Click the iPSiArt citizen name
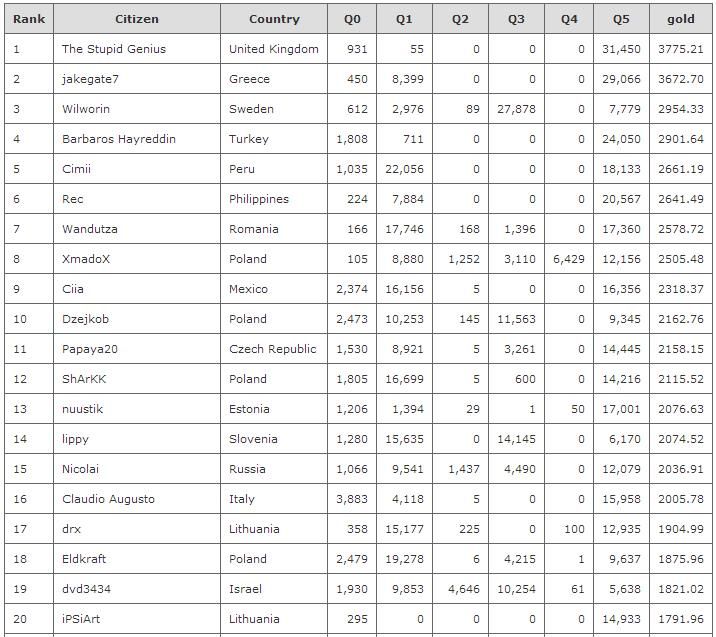The height and width of the screenshot is (637, 716). point(81,619)
